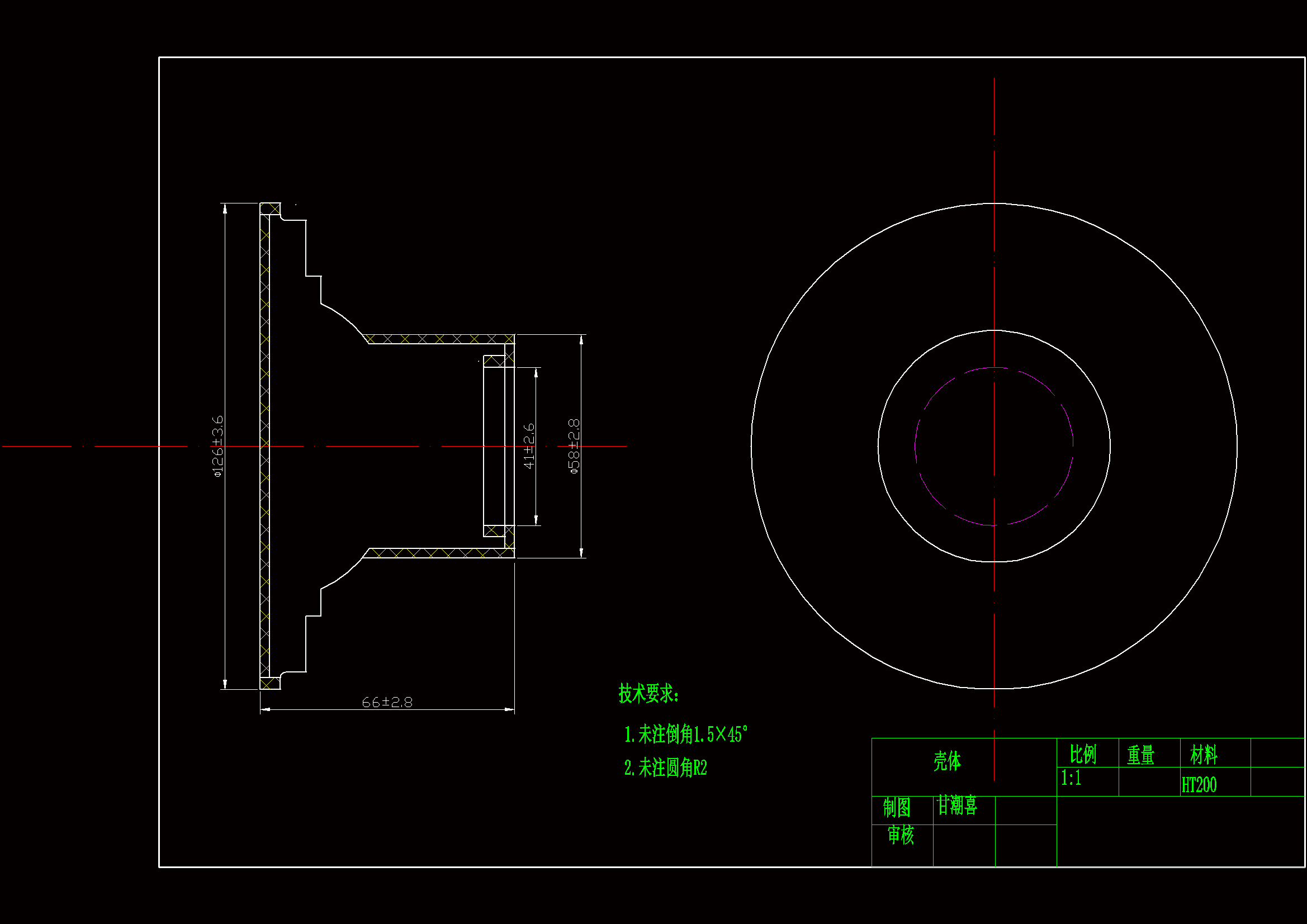This screenshot has width=1307, height=924.
Task: Select the 比例 header cell
Action: coord(1083,754)
